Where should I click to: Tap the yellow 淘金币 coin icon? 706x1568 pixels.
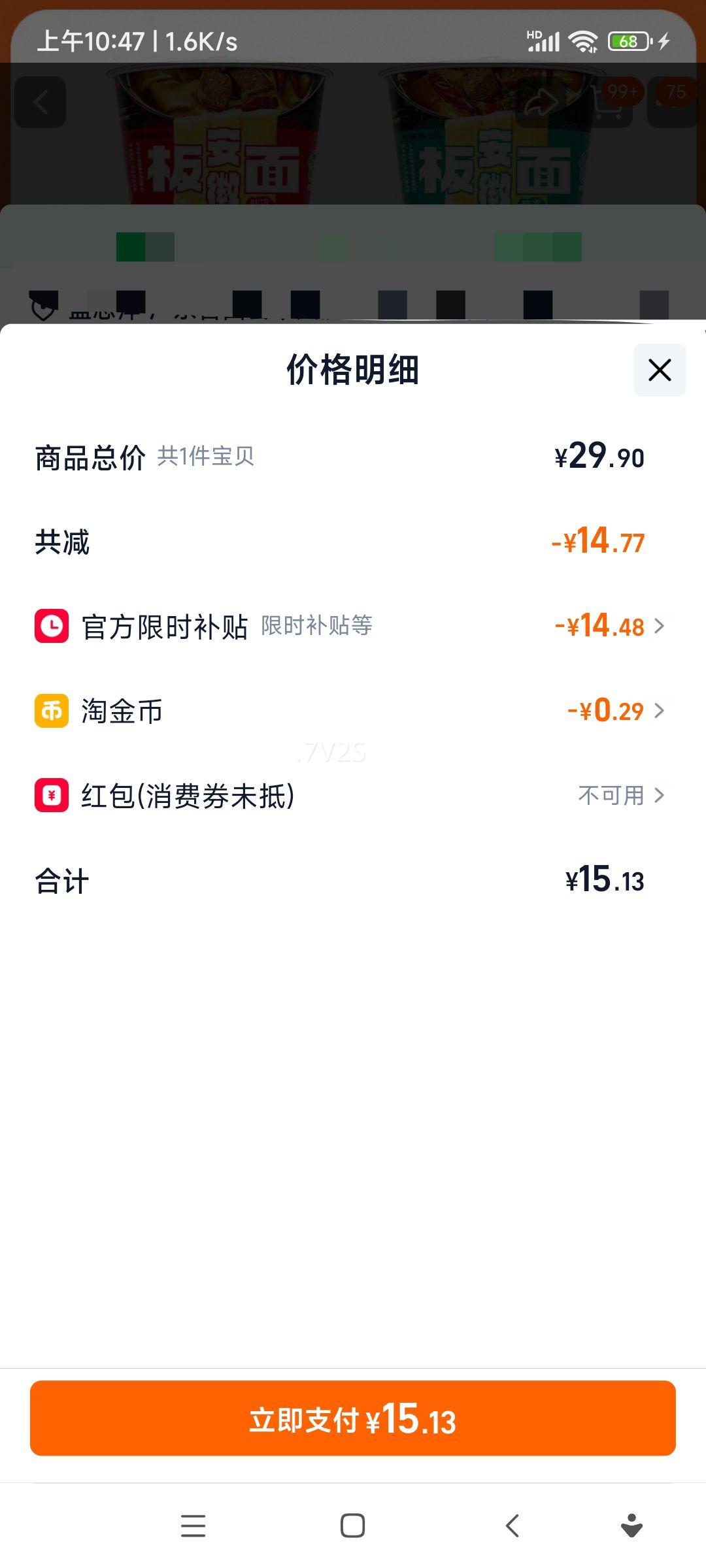click(x=52, y=711)
